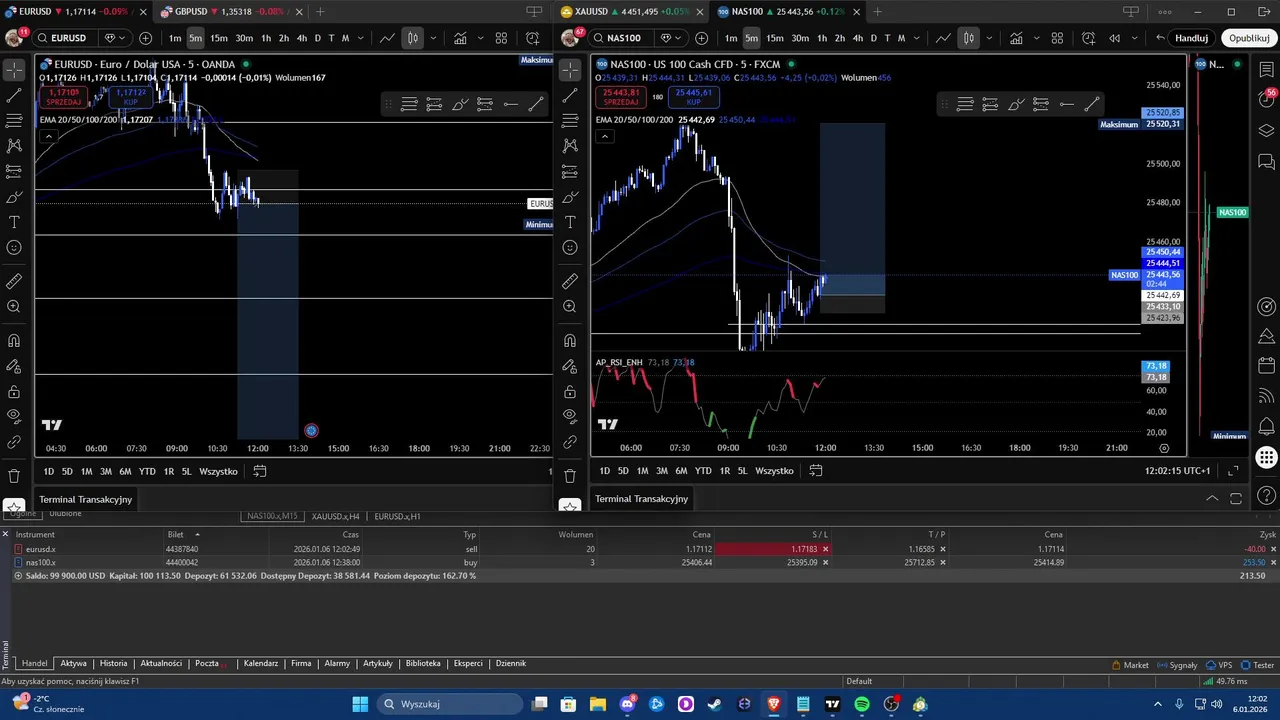
Task: Open emoji icons tool in EURUSD sidebar
Action: (x=14, y=247)
